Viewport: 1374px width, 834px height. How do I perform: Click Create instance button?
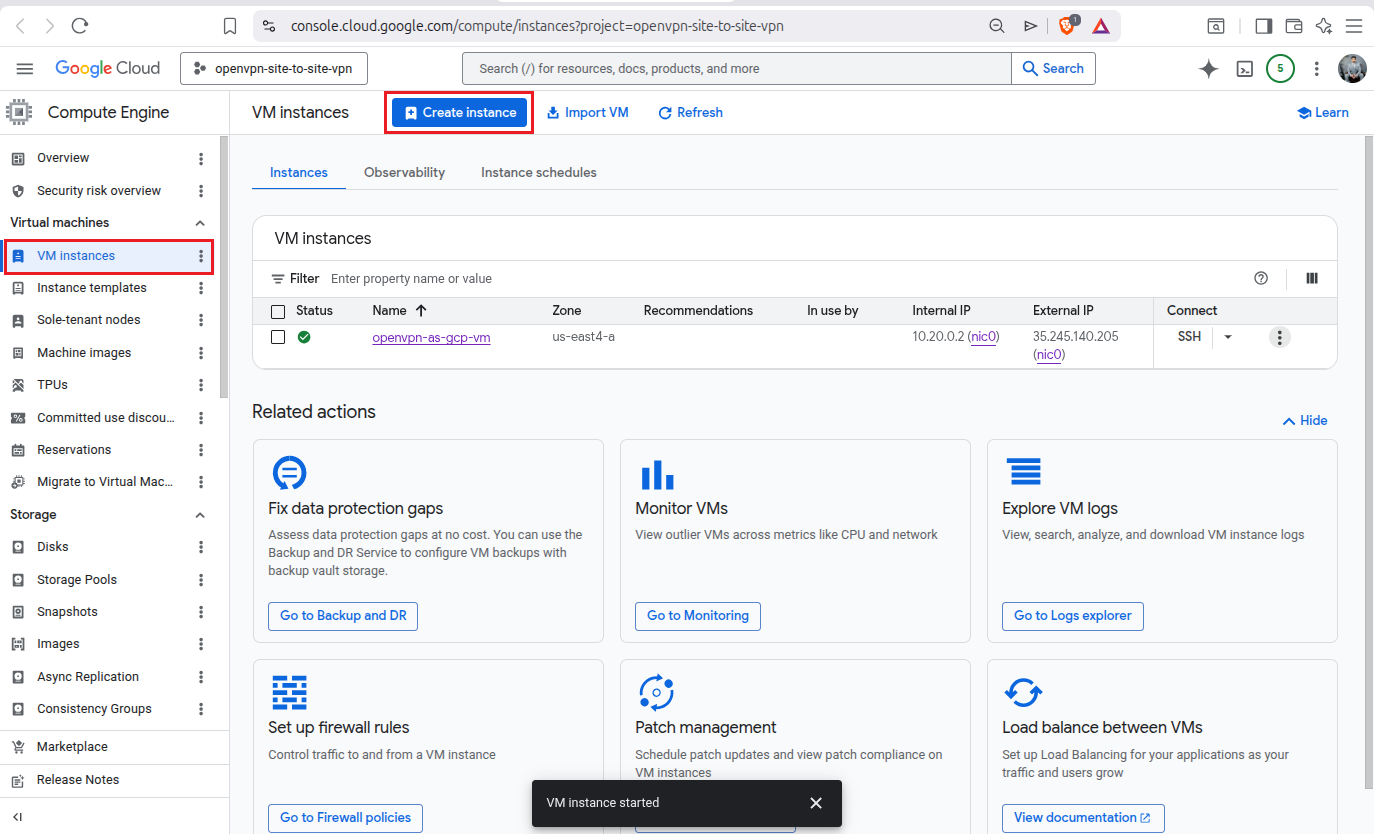pyautogui.click(x=460, y=113)
